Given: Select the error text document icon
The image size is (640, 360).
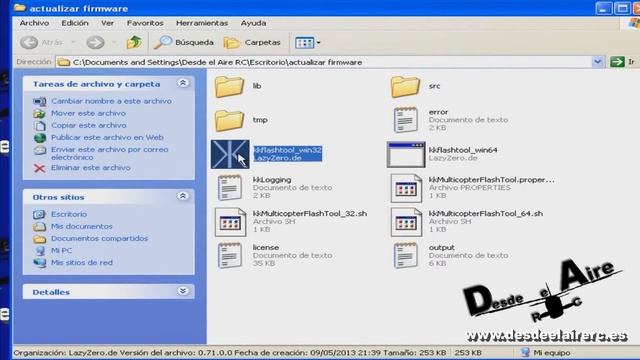Looking at the screenshot, I should (x=405, y=120).
